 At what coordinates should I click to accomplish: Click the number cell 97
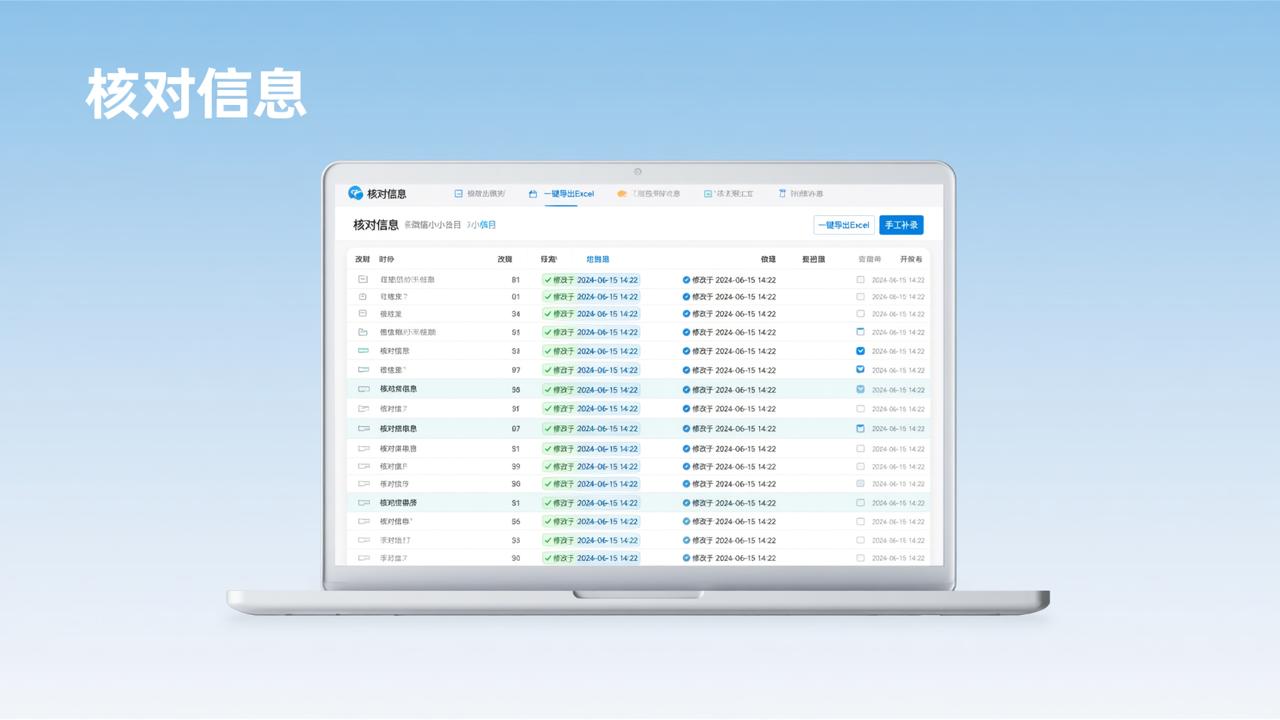coord(516,370)
